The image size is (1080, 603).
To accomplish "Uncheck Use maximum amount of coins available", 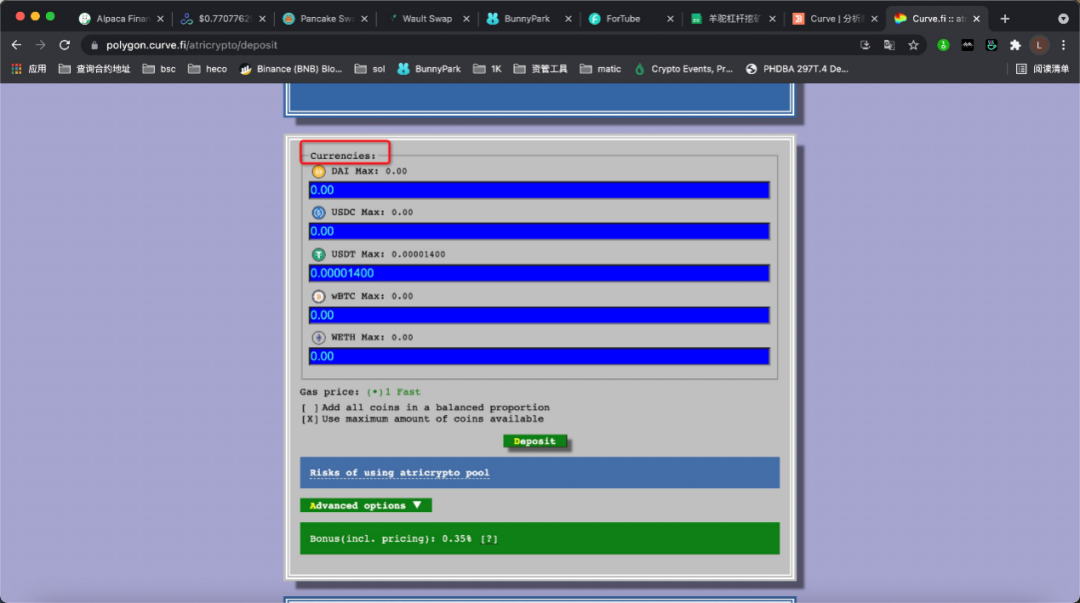I will click(310, 419).
